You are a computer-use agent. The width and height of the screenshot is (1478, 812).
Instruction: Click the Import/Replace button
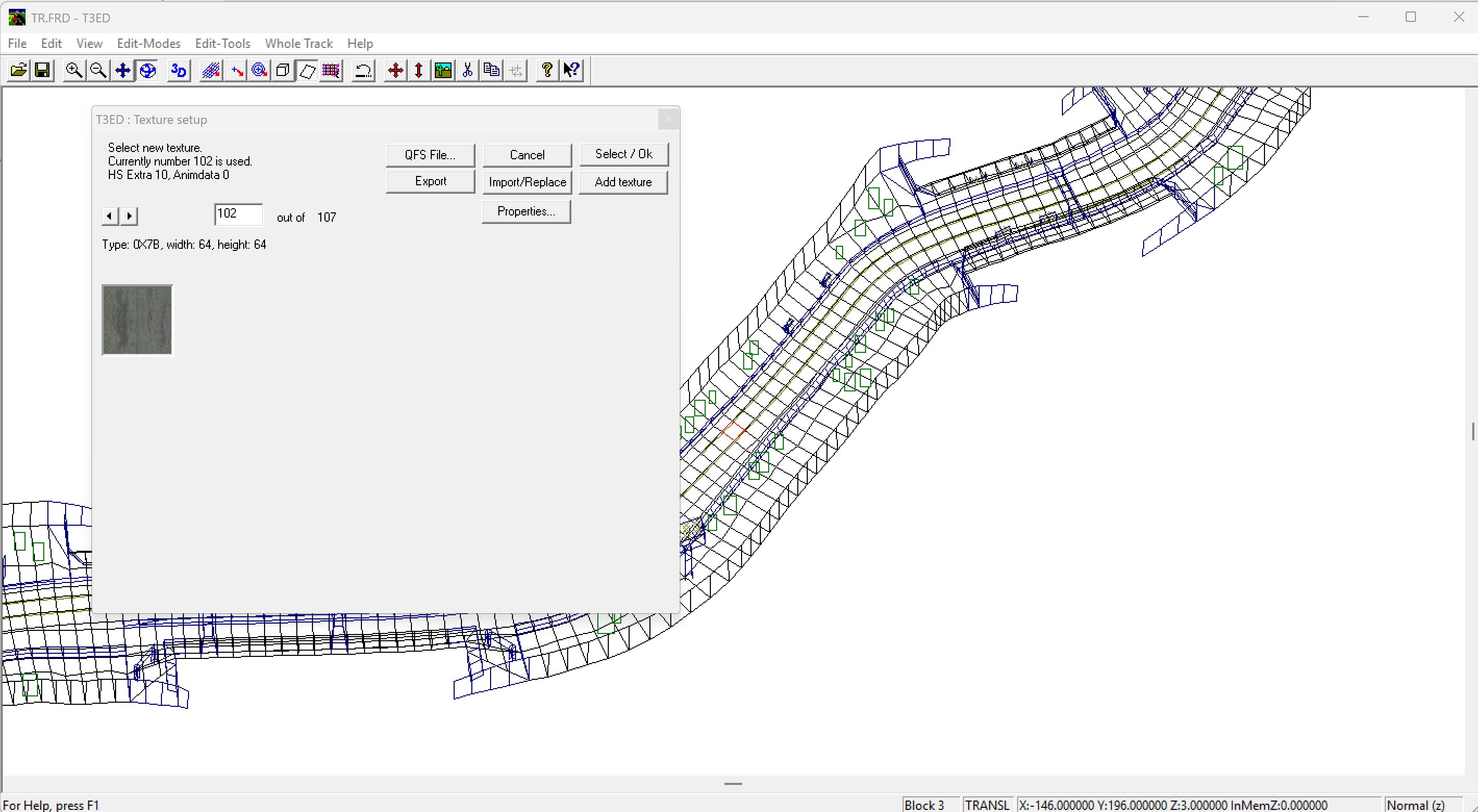[527, 182]
